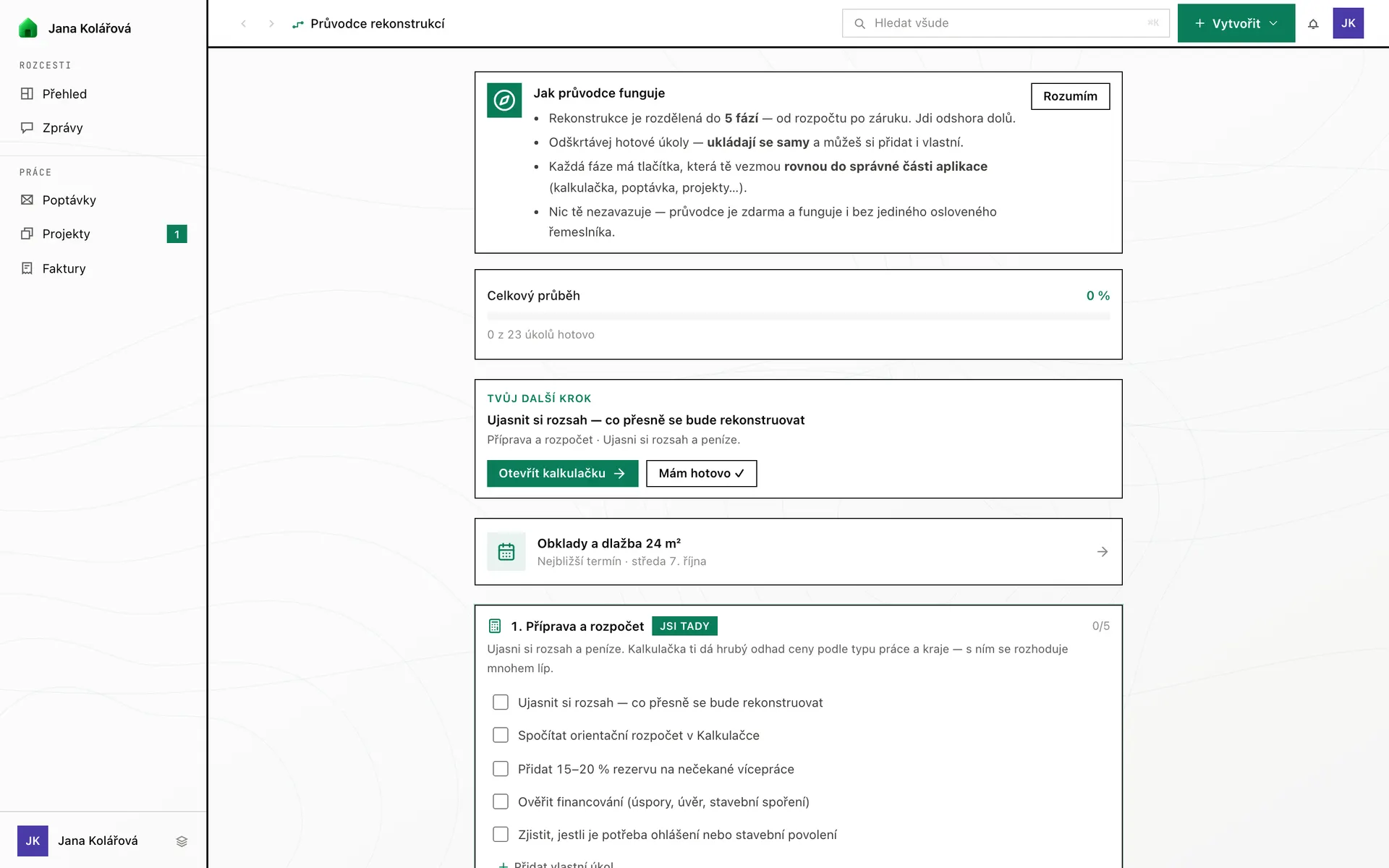
Task: Click the JSI TADY badge
Action: [x=684, y=626]
